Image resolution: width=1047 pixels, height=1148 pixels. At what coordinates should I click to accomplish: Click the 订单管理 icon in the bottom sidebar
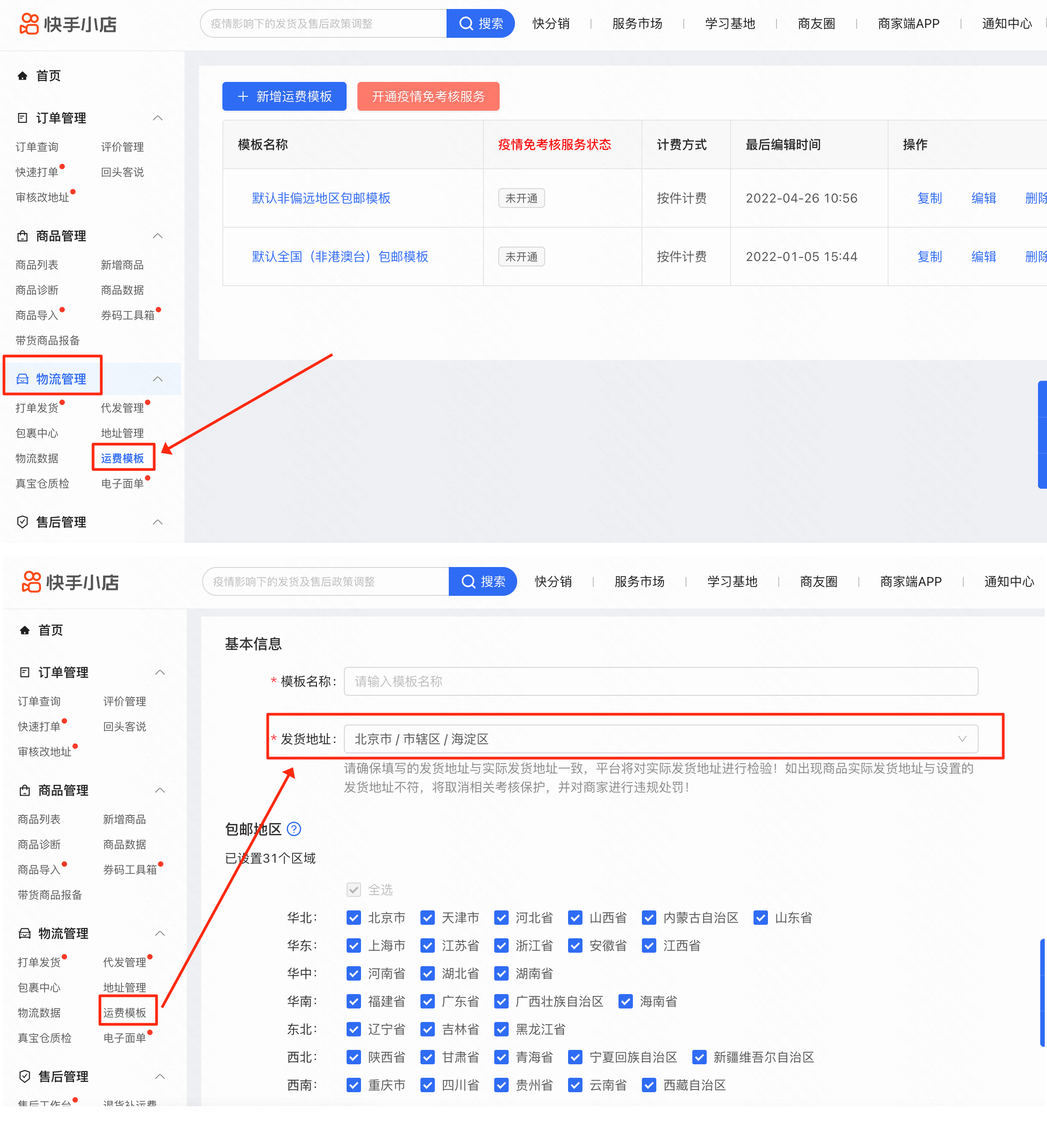pyautogui.click(x=24, y=672)
